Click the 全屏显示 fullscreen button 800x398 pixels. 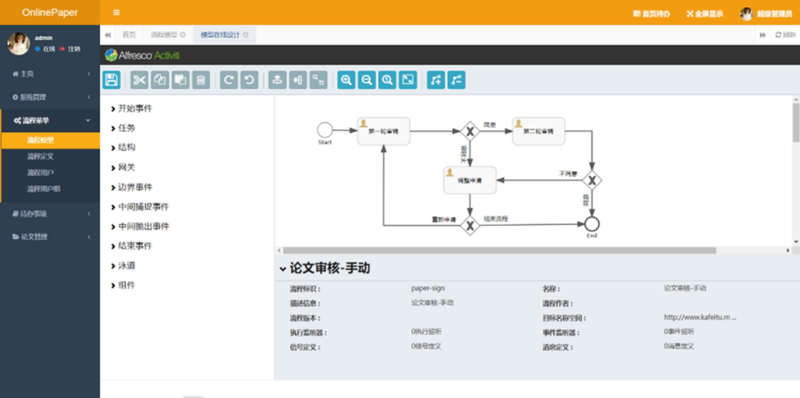[x=705, y=14]
